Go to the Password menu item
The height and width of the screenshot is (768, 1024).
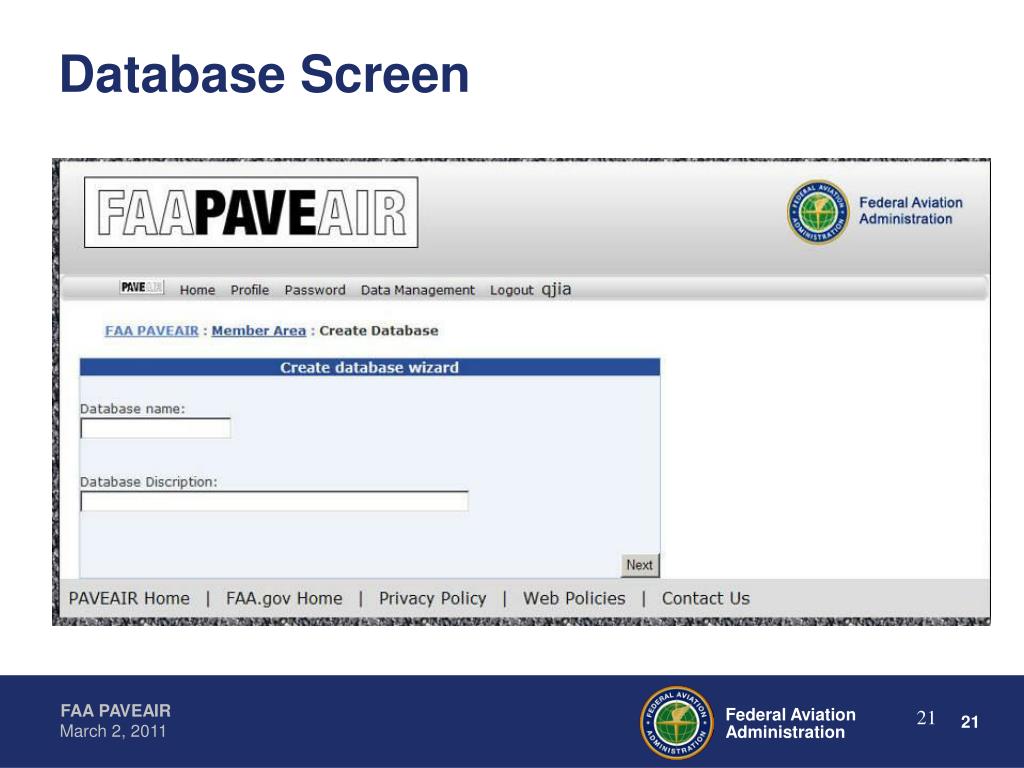[x=315, y=290]
